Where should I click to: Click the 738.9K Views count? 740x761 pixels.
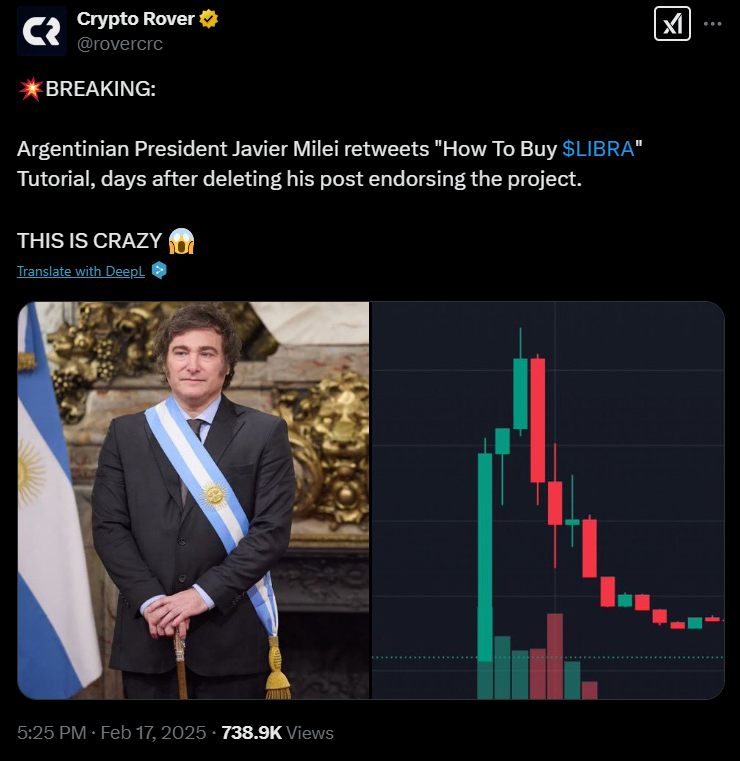(x=278, y=733)
